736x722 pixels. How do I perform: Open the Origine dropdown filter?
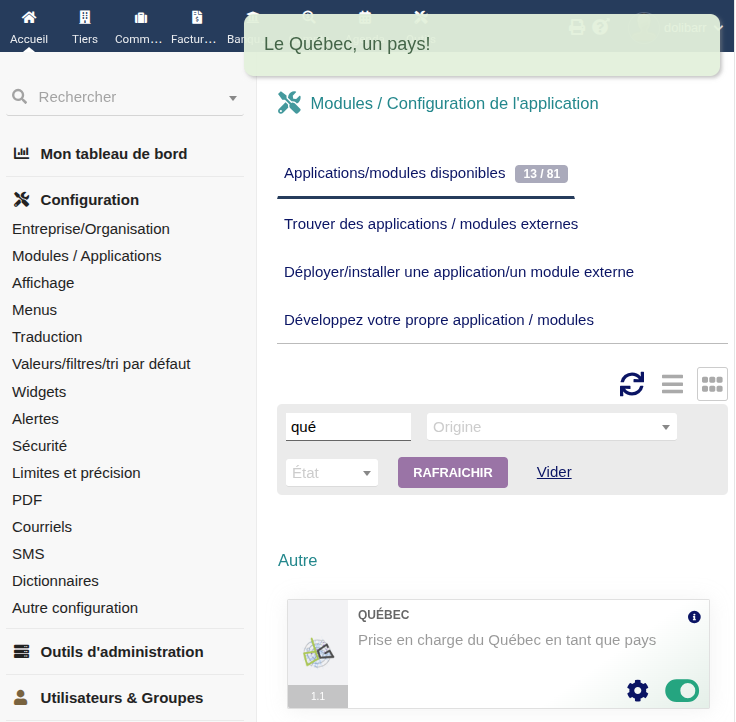(x=552, y=427)
